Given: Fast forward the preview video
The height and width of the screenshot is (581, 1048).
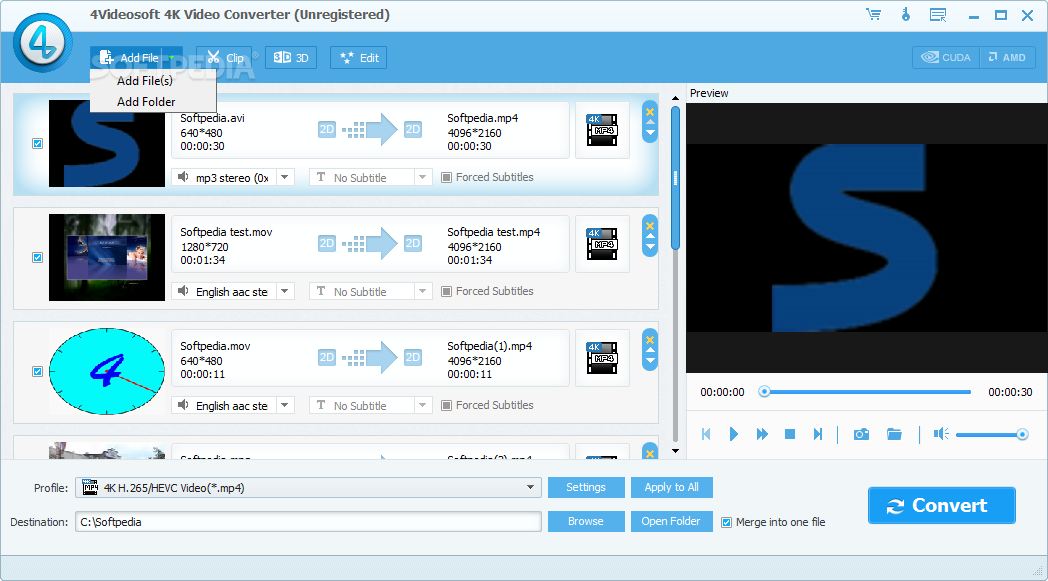Looking at the screenshot, I should coord(762,435).
